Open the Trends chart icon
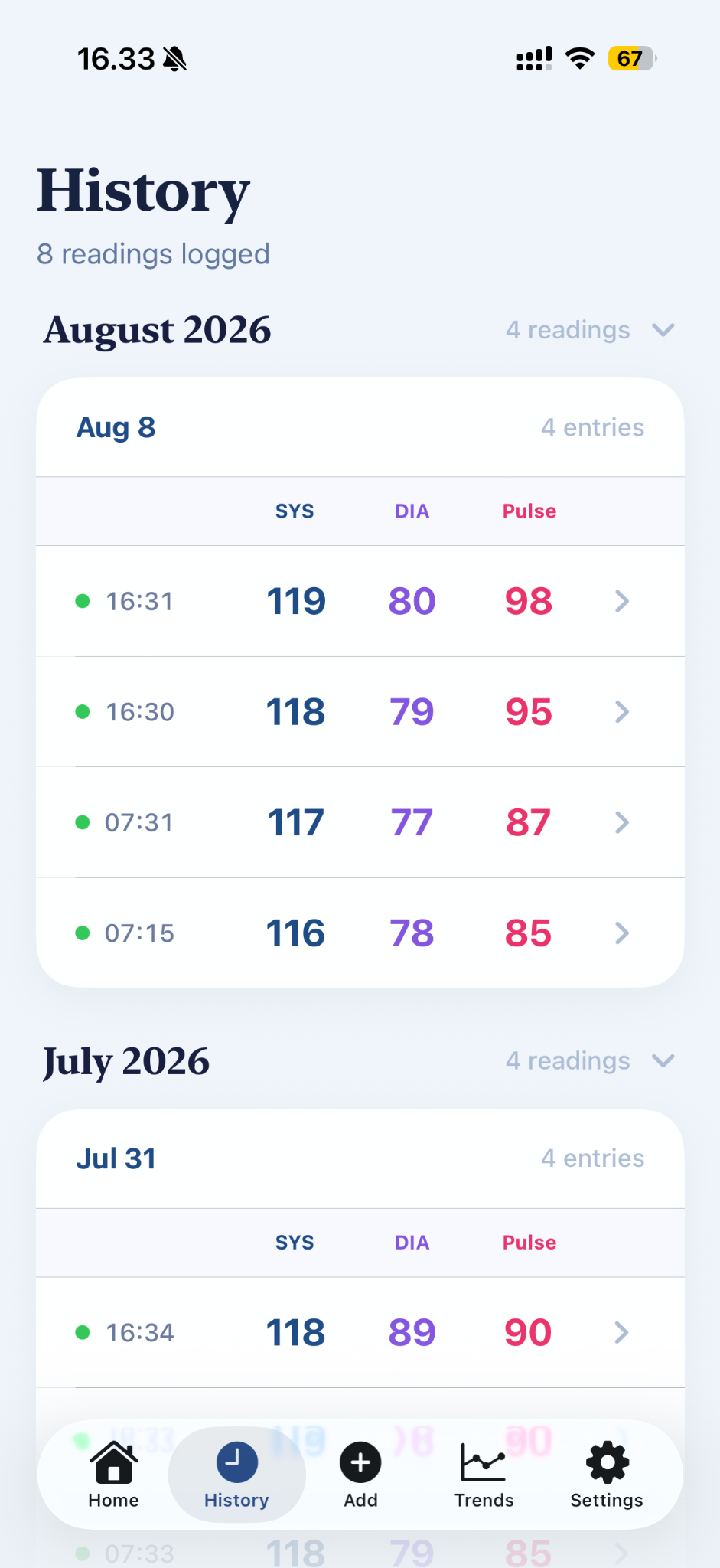Viewport: 720px width, 1568px height. (484, 1462)
